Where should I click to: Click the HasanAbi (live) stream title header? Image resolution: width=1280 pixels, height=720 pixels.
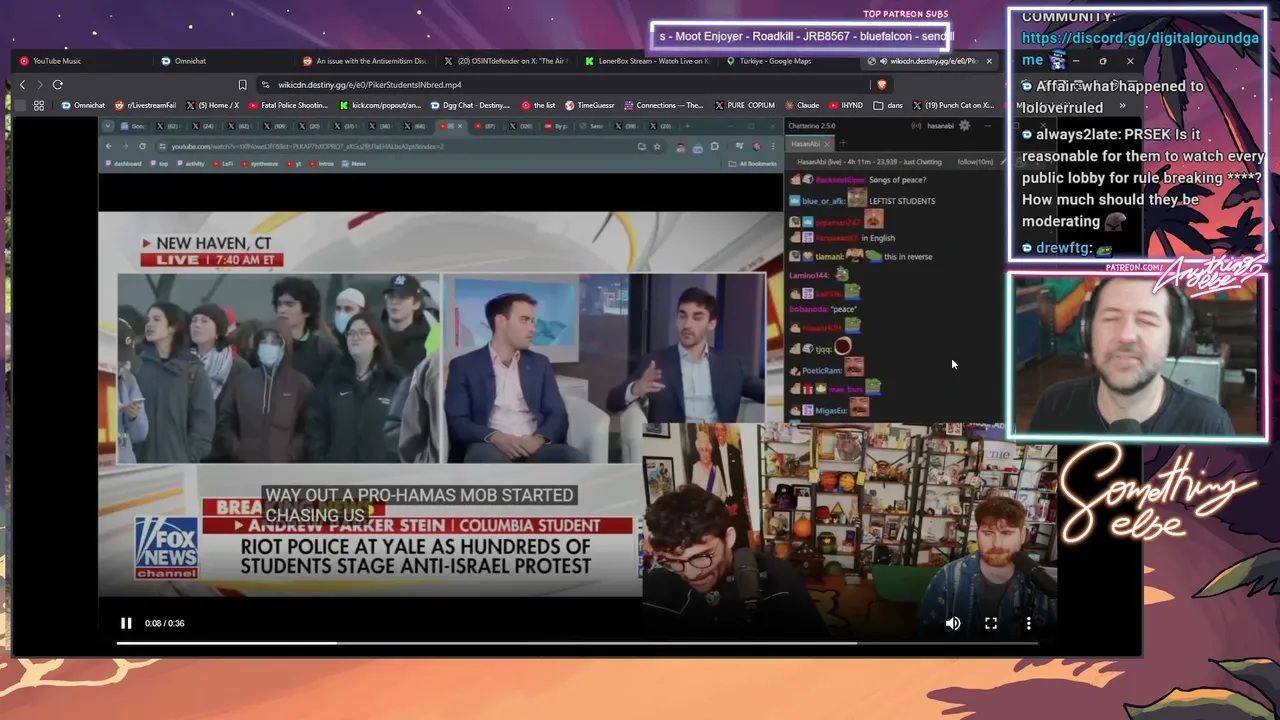point(869,161)
